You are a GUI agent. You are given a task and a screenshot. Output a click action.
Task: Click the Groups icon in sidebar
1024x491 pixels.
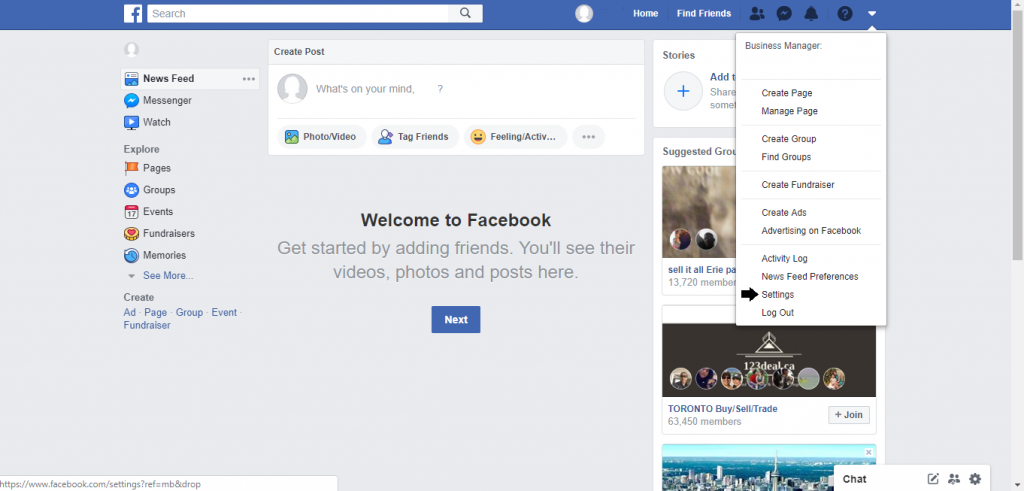(131, 190)
